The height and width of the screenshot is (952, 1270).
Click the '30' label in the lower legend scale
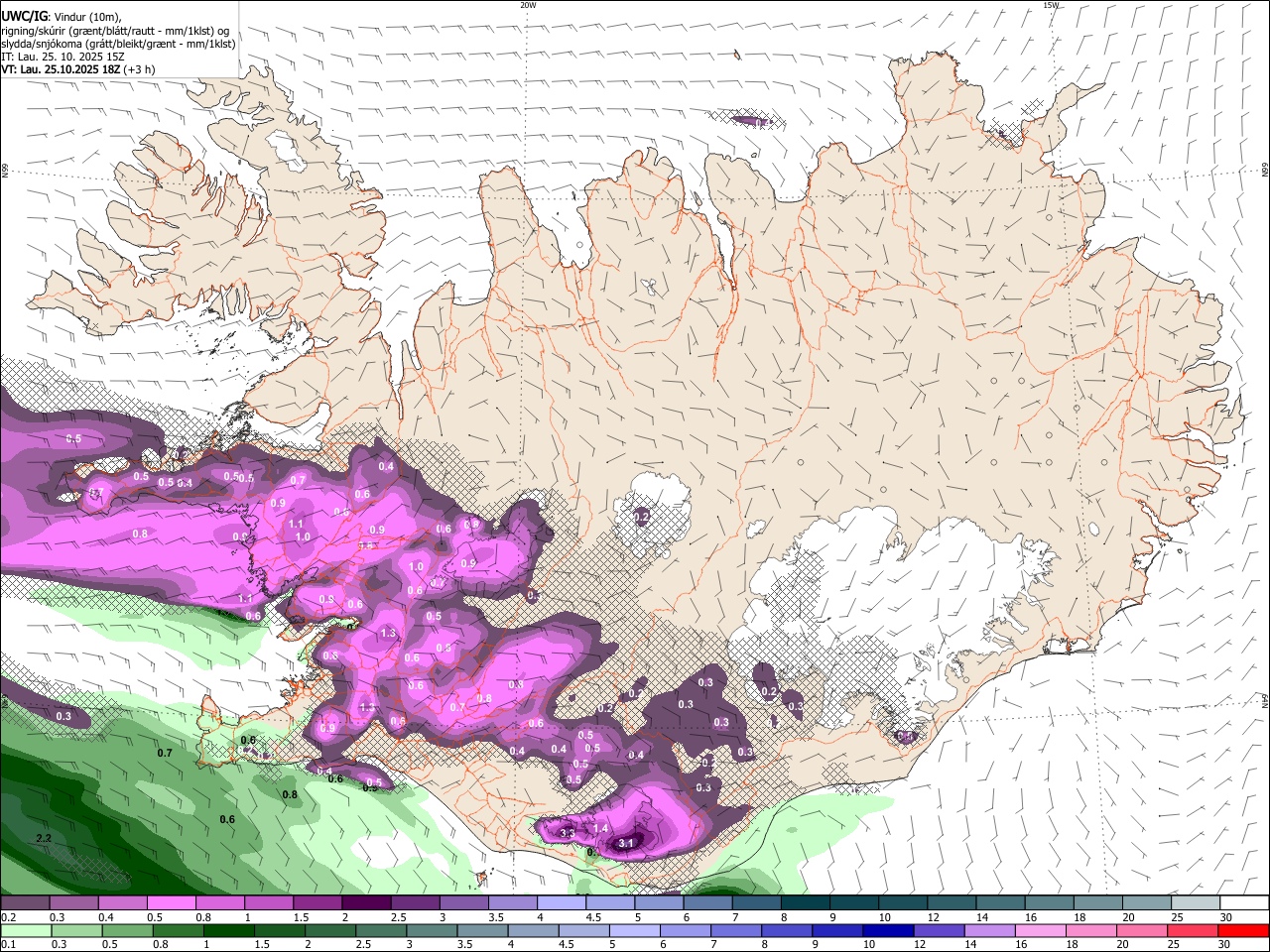[1222, 945]
